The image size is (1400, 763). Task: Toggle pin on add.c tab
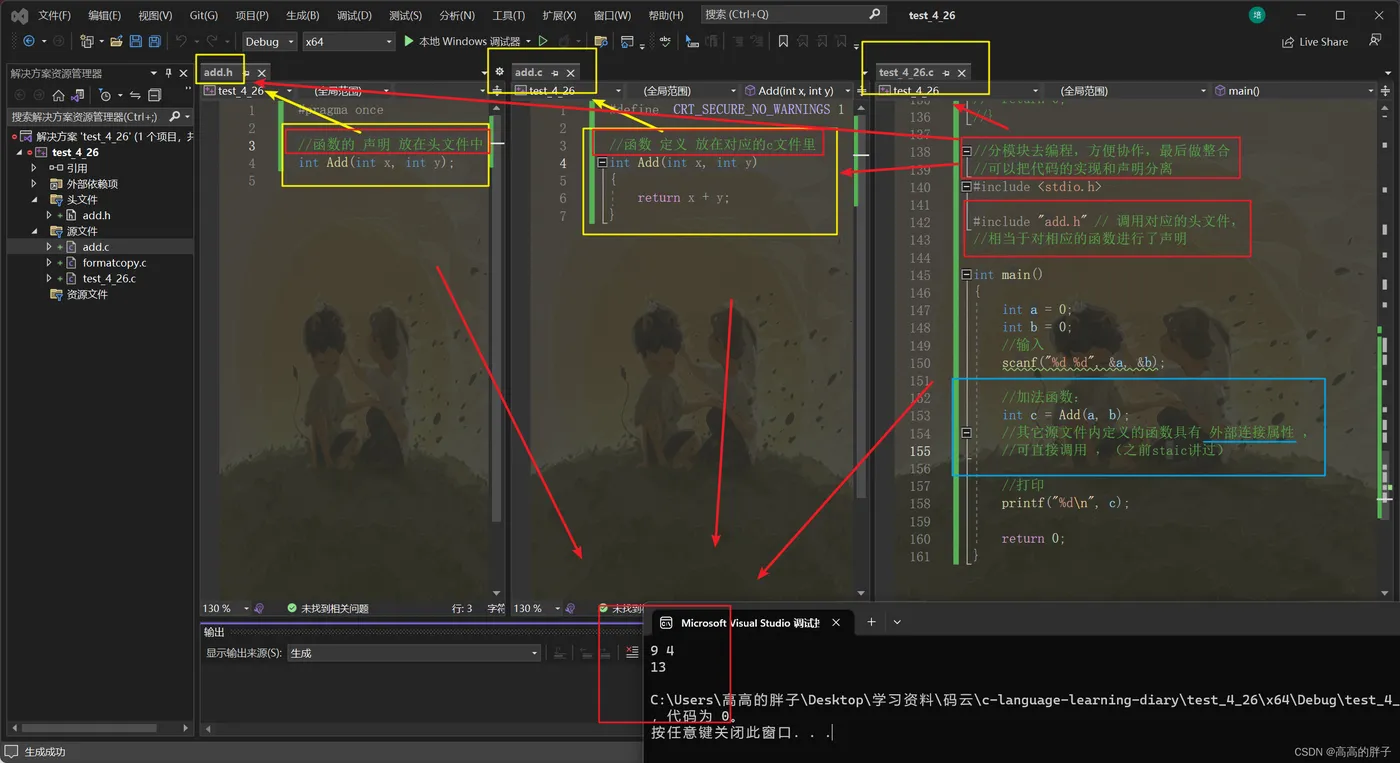(x=555, y=73)
